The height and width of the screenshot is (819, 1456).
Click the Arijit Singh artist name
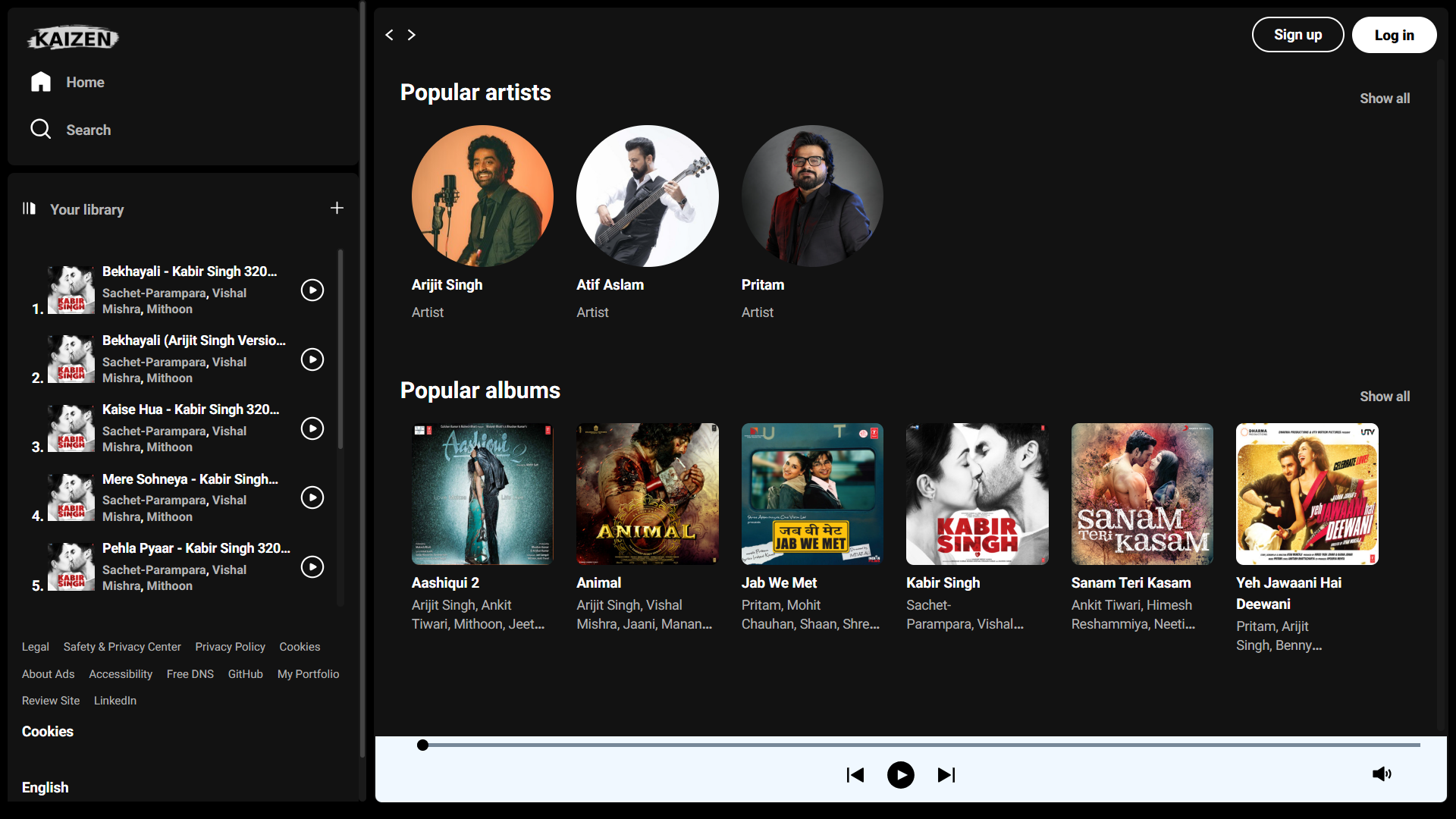447,285
